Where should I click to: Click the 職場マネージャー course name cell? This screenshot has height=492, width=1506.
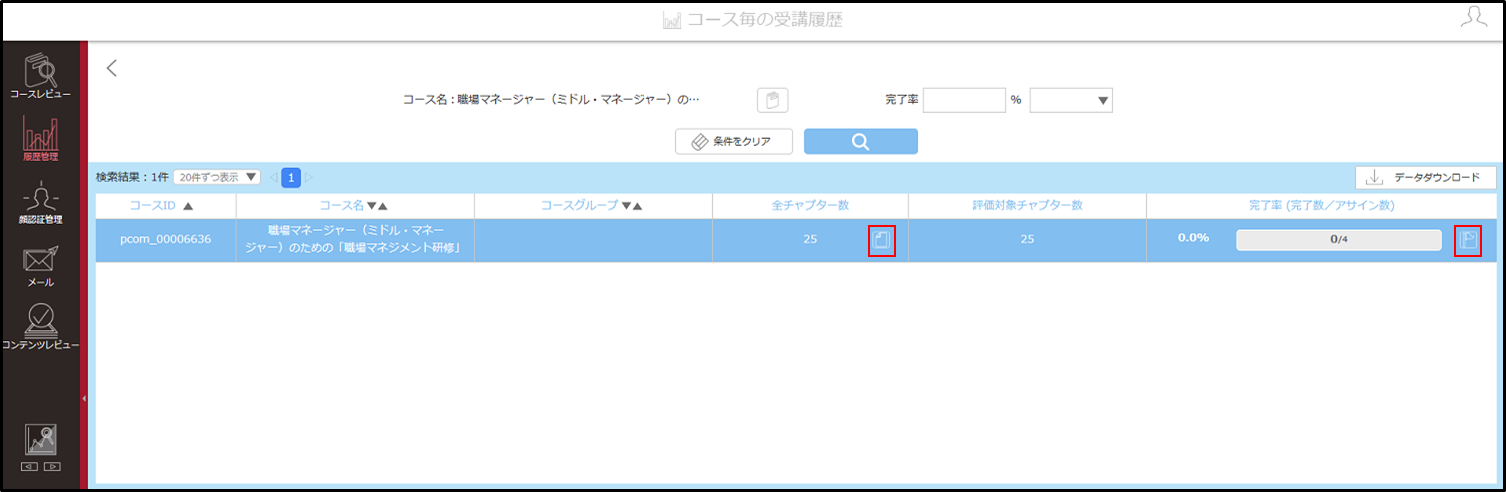[x=355, y=240]
